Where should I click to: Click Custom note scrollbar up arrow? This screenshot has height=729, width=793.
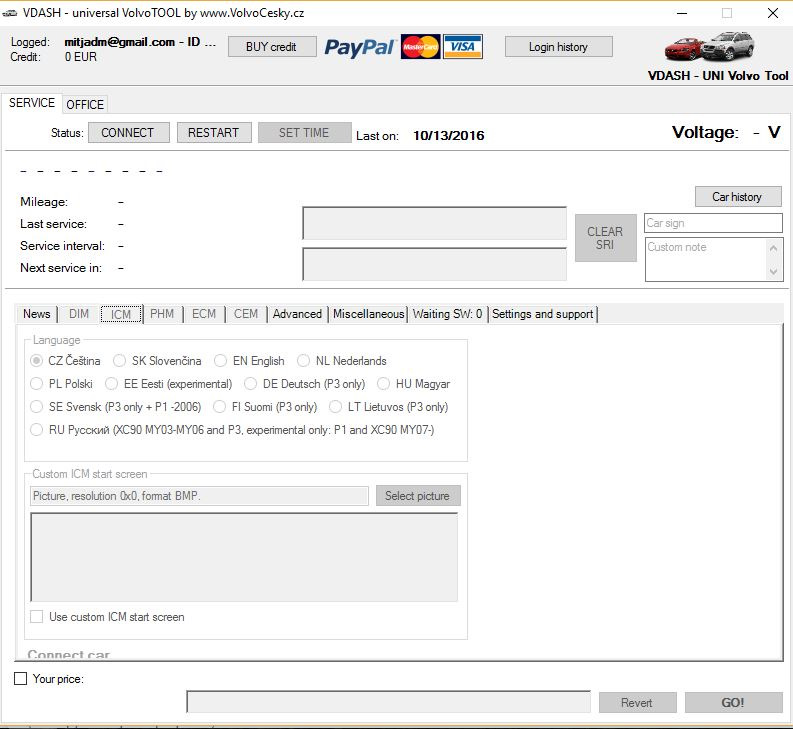773,248
